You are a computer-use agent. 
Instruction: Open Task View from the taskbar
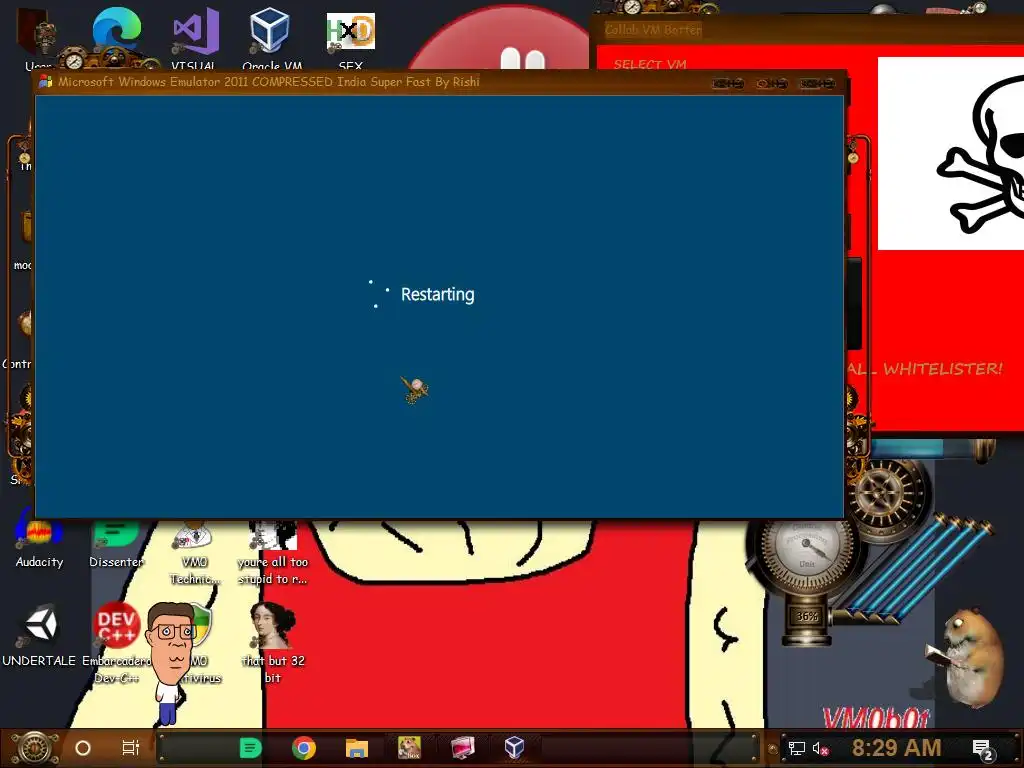point(131,748)
